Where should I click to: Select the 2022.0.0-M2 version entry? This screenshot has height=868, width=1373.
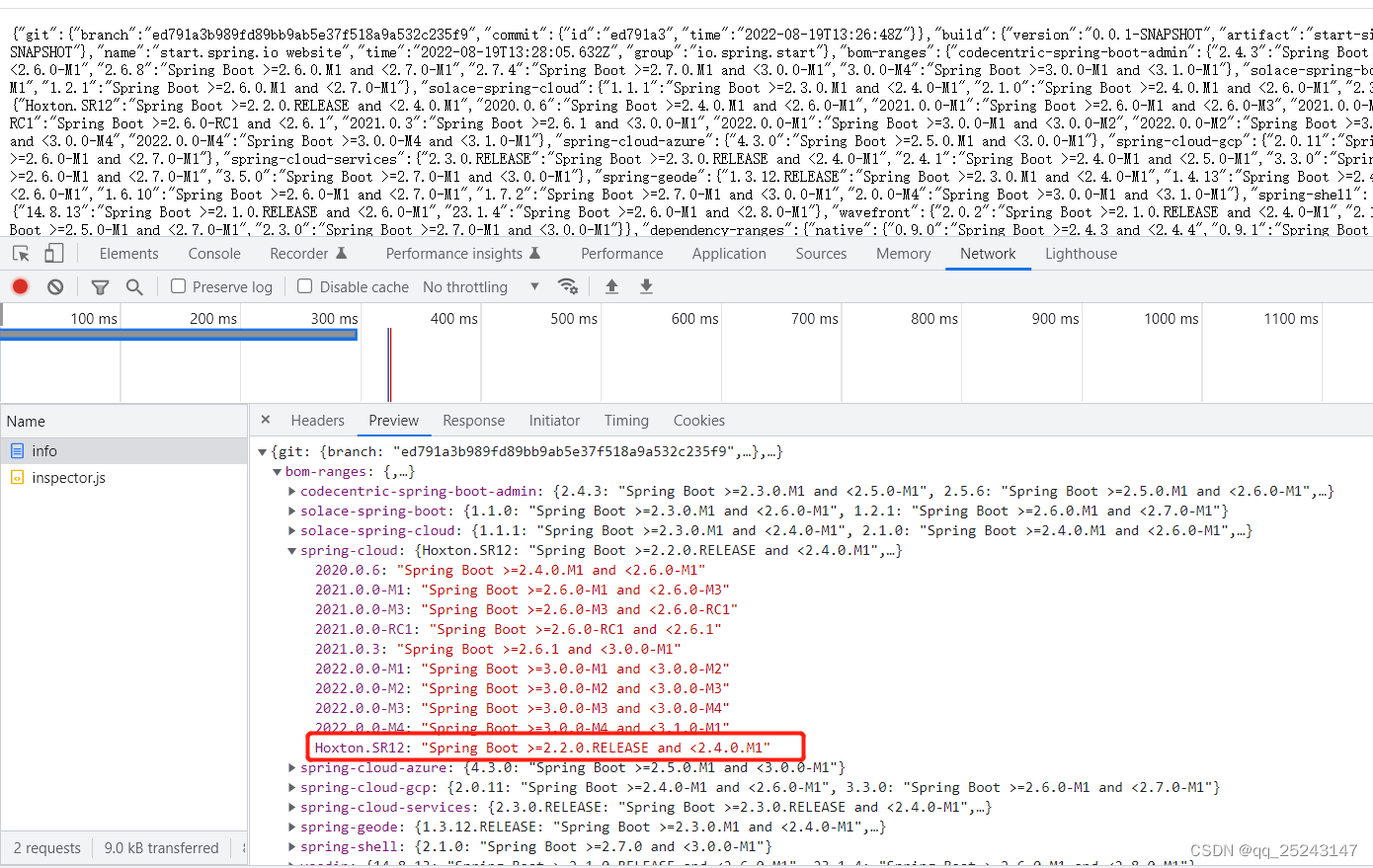point(522,688)
